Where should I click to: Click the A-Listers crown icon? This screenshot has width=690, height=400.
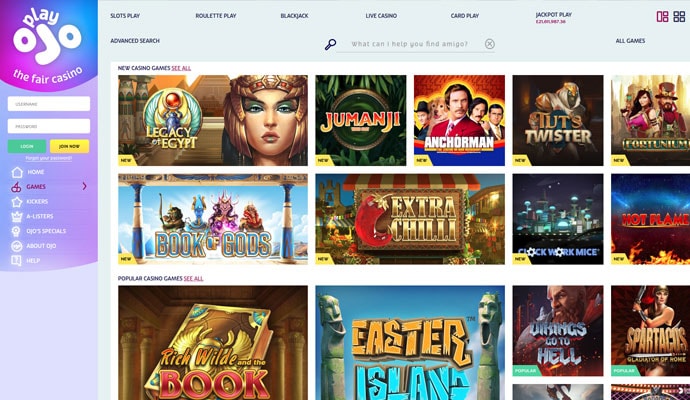[17, 217]
